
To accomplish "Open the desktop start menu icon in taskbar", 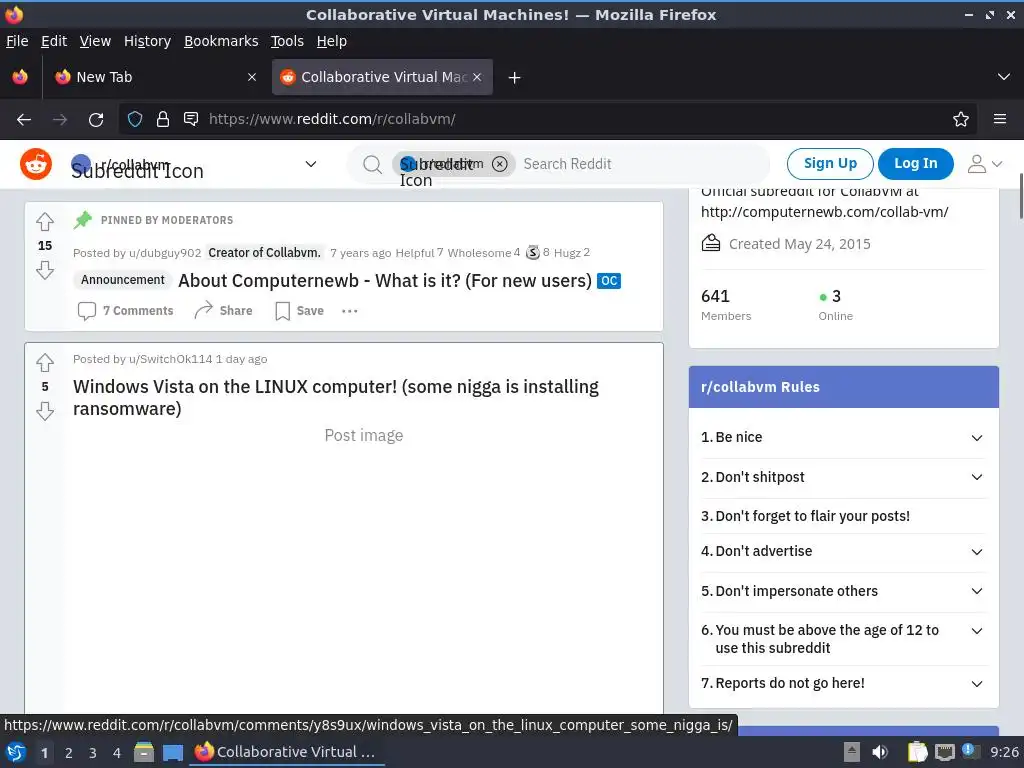I will (x=16, y=752).
